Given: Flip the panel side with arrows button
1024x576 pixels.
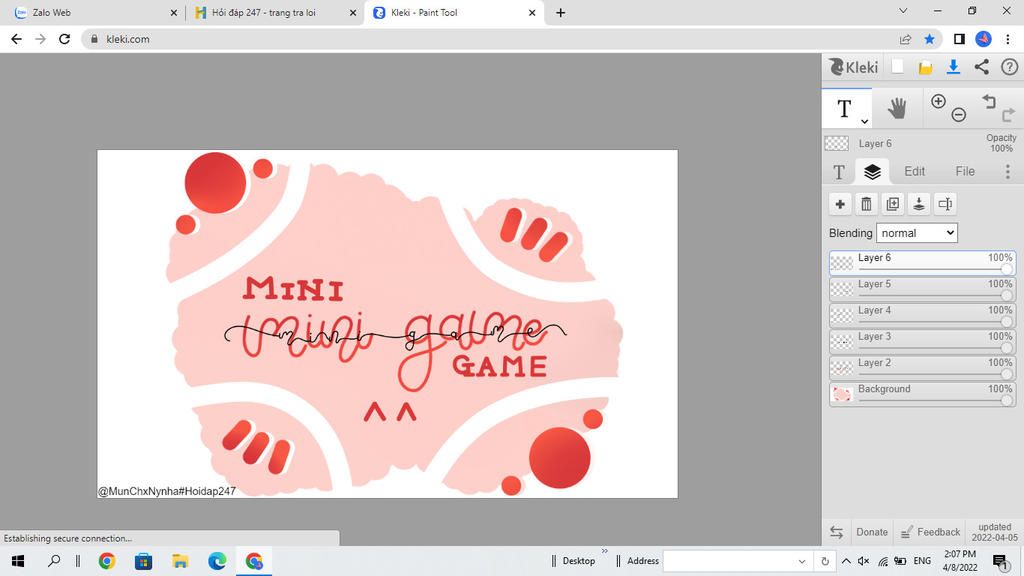Looking at the screenshot, I should [836, 532].
